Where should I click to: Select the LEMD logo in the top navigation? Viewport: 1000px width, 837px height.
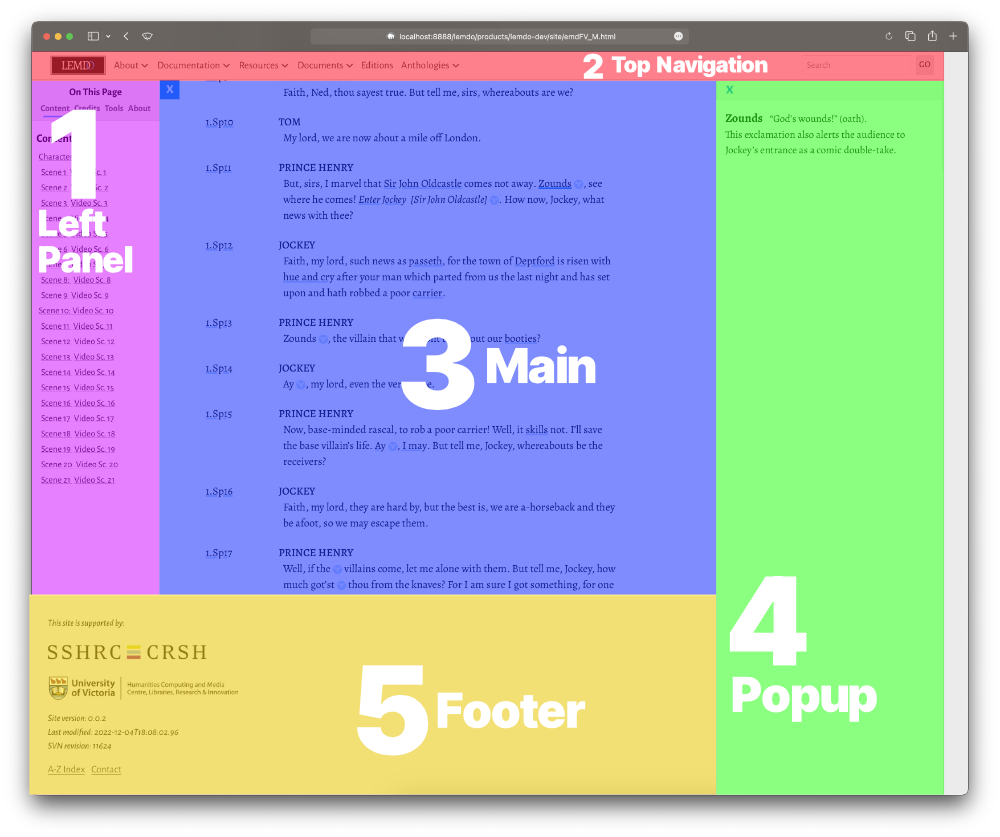coord(76,64)
